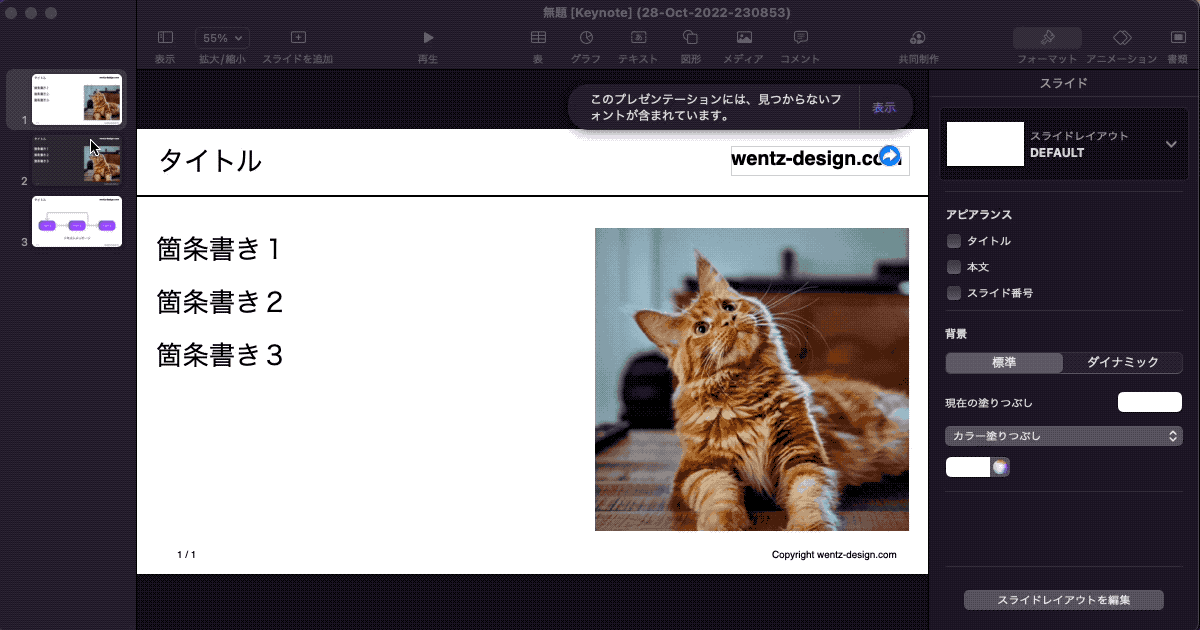This screenshot has height=630, width=1200.
Task: Enable the スライド番号 checkbox
Action: click(952, 292)
